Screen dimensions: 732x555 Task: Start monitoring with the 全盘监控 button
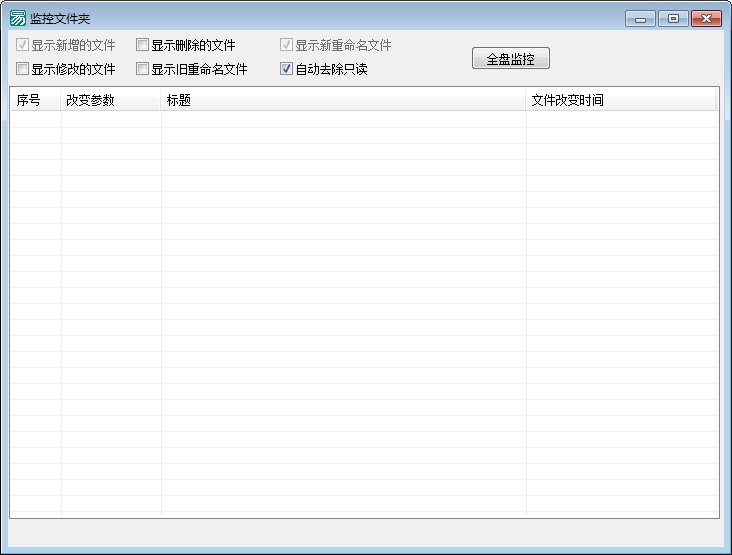coord(511,58)
